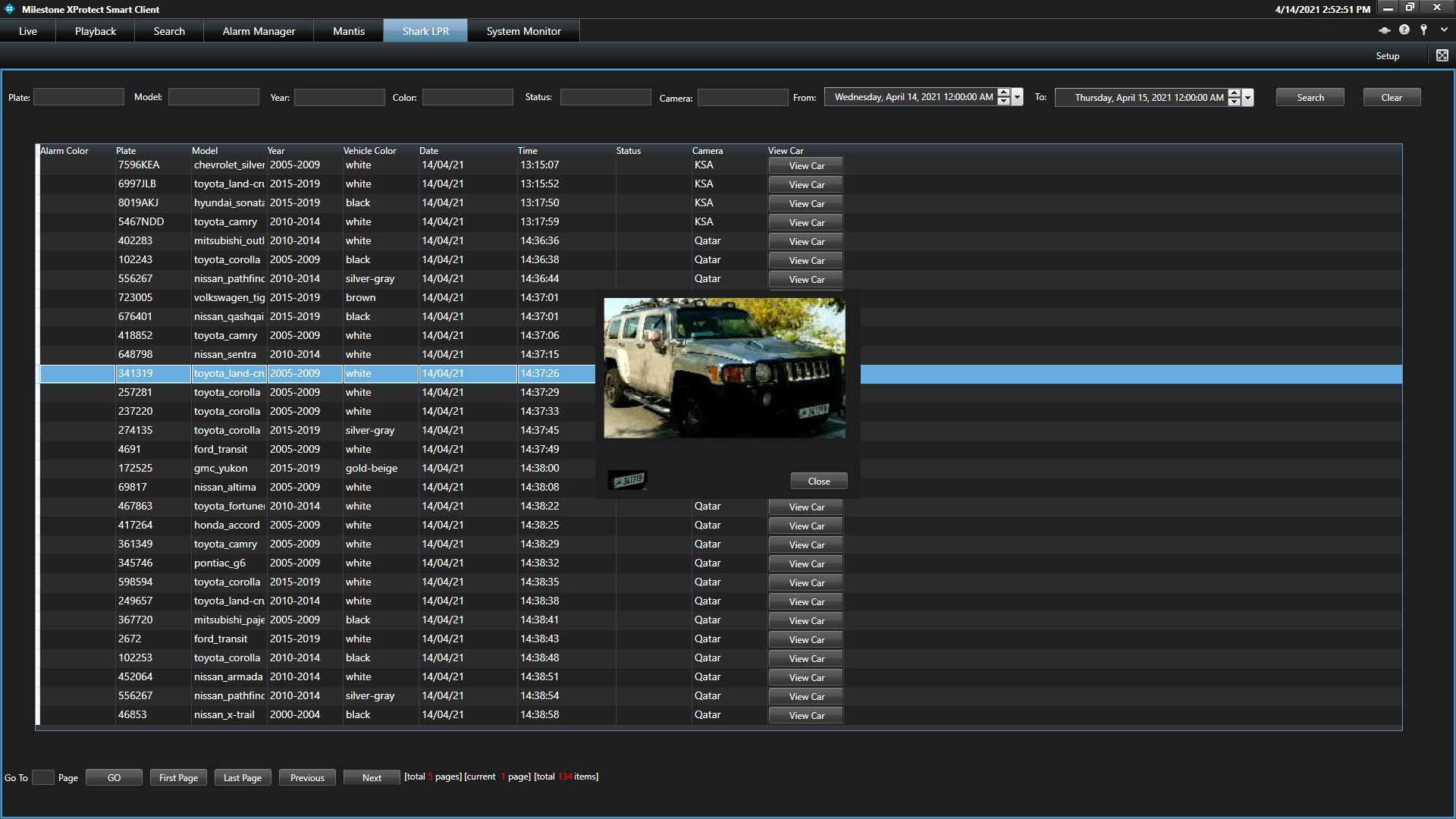Open the Help question mark icon

tap(1404, 30)
